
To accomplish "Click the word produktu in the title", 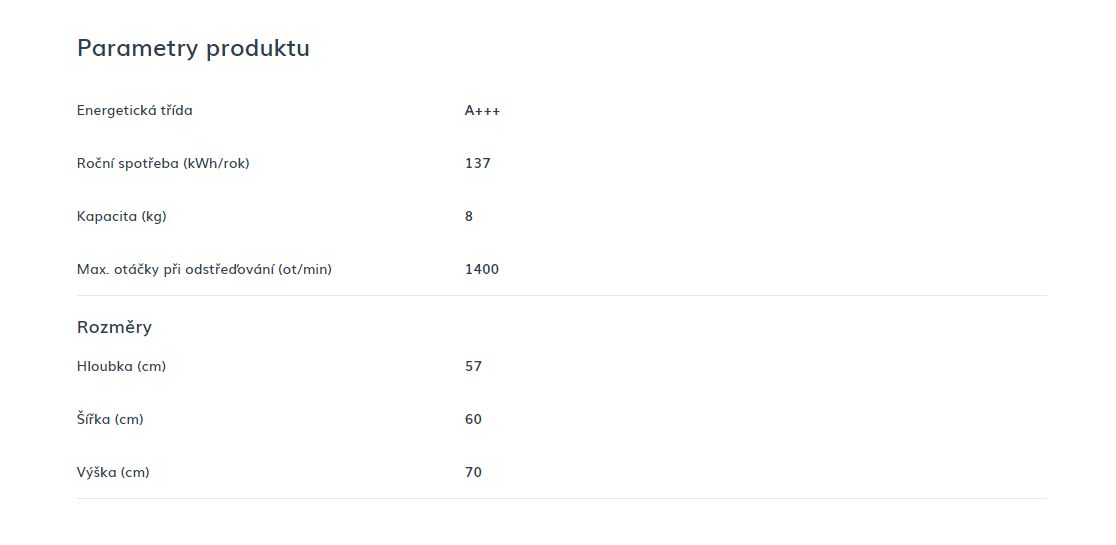I will click(258, 49).
